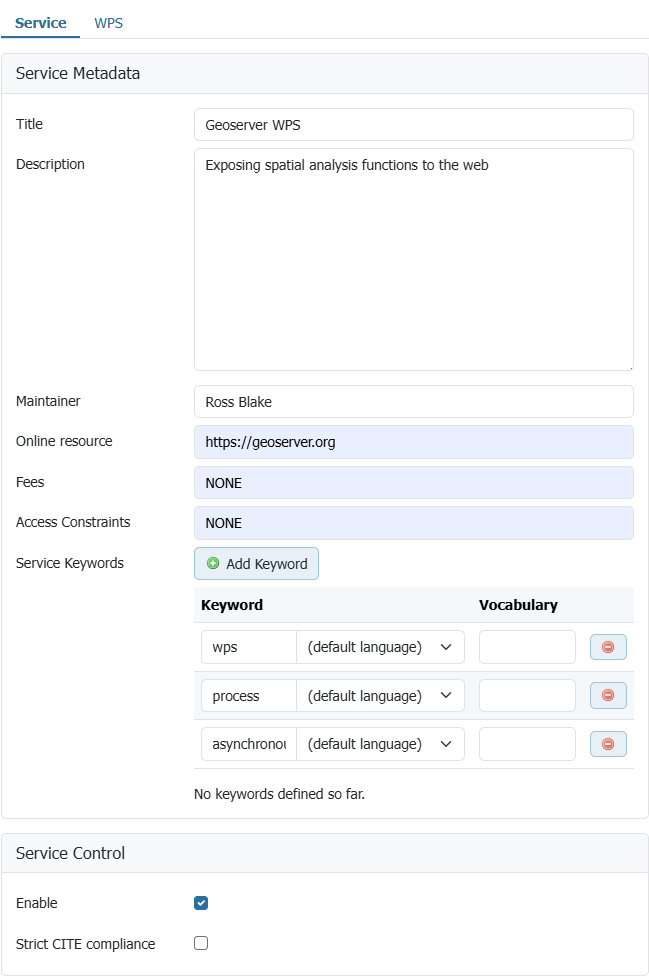Viewport: 649px width, 976px height.
Task: Expand language dropdown for asynchronous keyword
Action: pyautogui.click(x=380, y=744)
